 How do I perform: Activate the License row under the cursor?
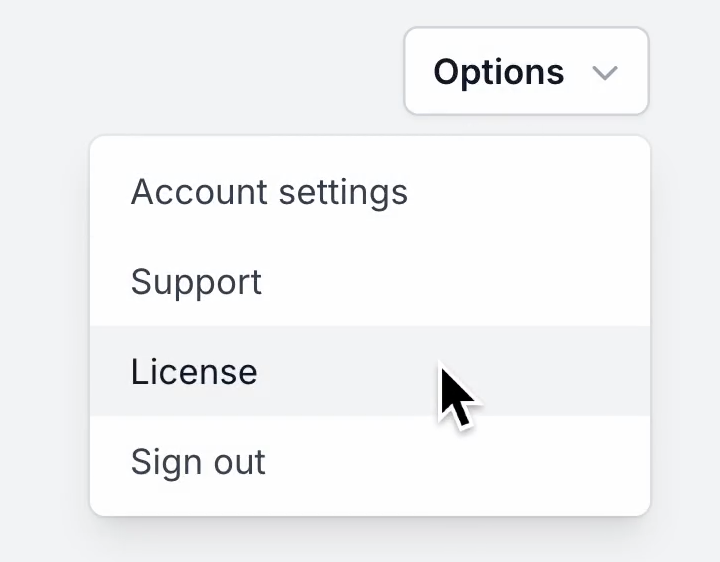[370, 371]
